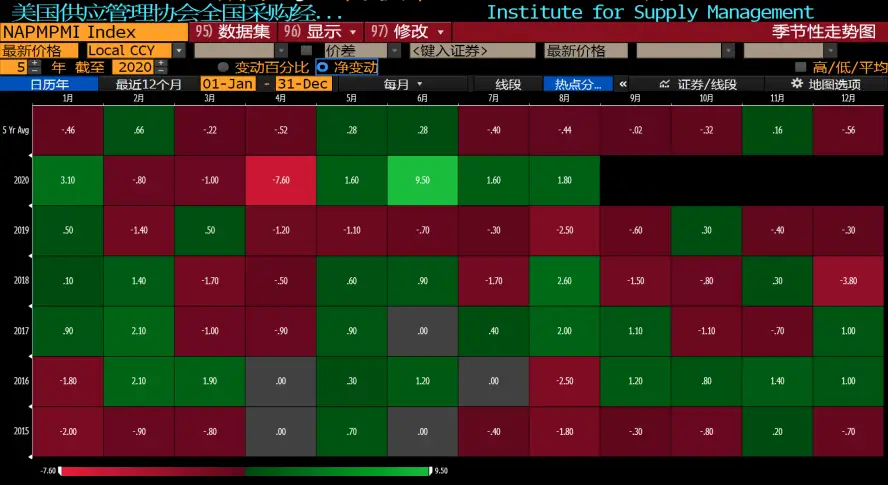
Task: Click the stepper next to 2020
Action: tap(162, 67)
